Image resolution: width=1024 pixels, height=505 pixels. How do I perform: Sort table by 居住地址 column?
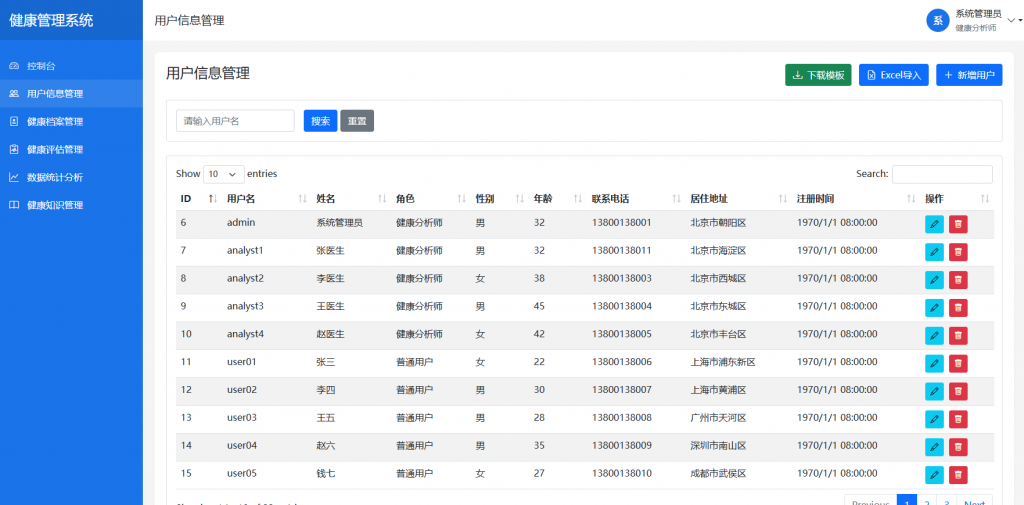click(739, 199)
